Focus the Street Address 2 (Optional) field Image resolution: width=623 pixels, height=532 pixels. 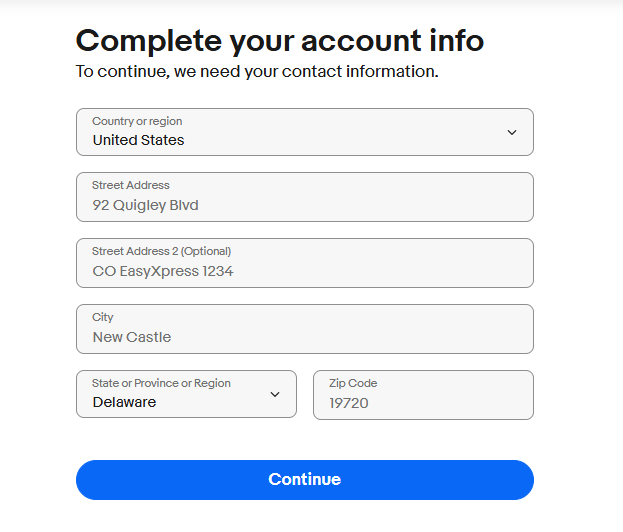tap(304, 263)
